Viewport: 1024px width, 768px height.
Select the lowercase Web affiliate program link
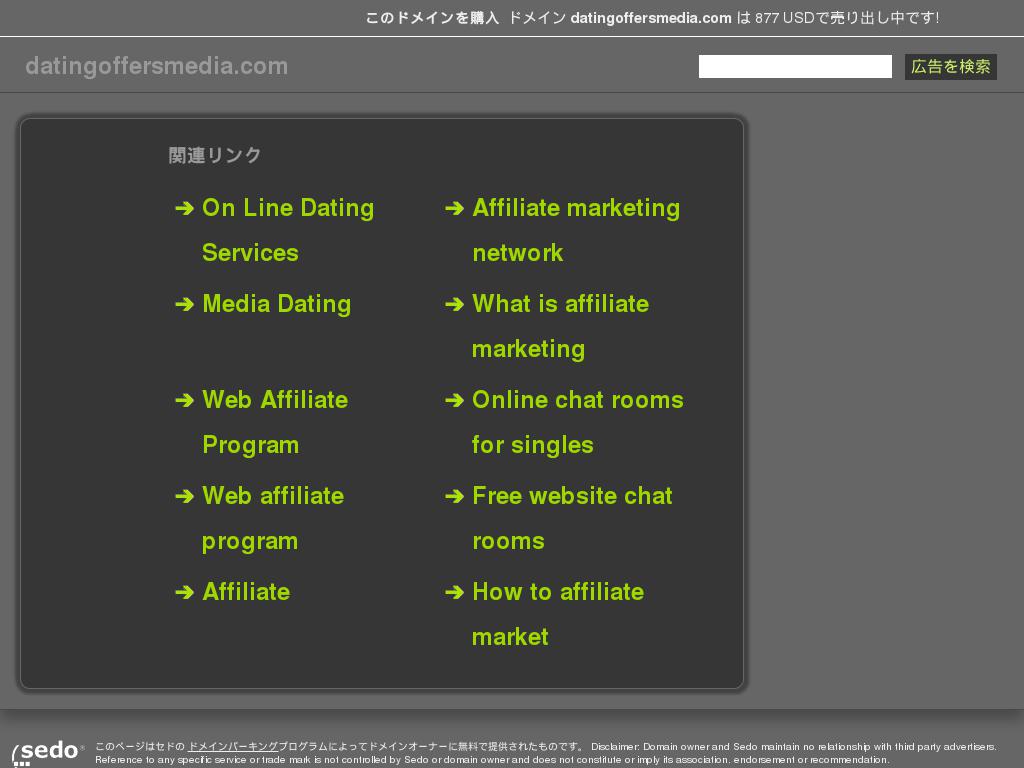pyautogui.click(x=273, y=518)
